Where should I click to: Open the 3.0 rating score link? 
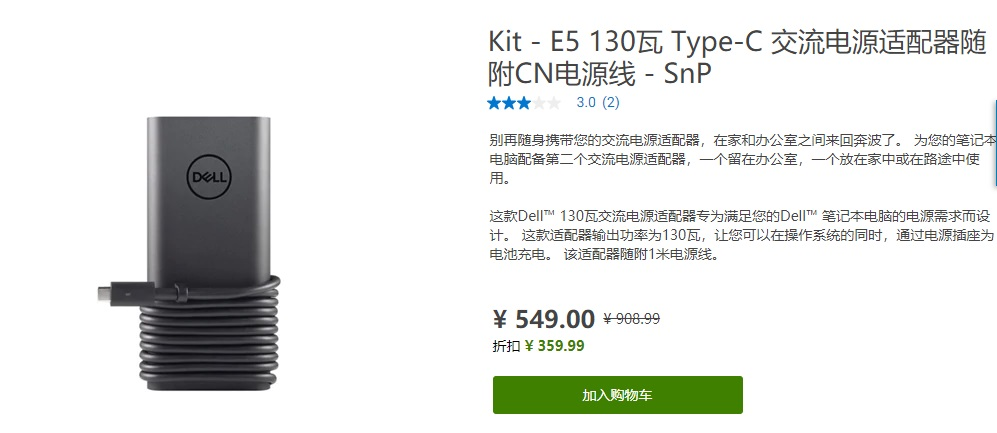click(x=586, y=103)
